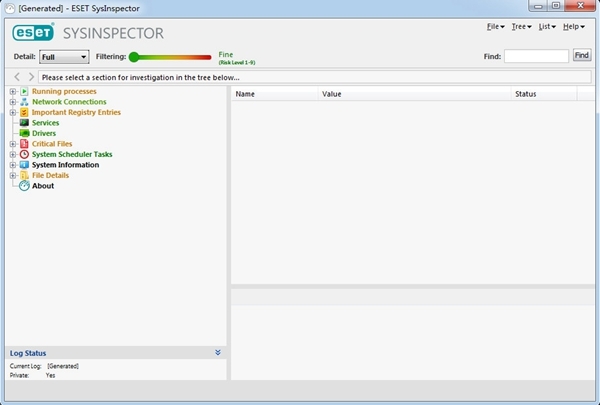Go forward with the right arrow
Image resolution: width=600 pixels, height=405 pixels.
click(x=31, y=77)
